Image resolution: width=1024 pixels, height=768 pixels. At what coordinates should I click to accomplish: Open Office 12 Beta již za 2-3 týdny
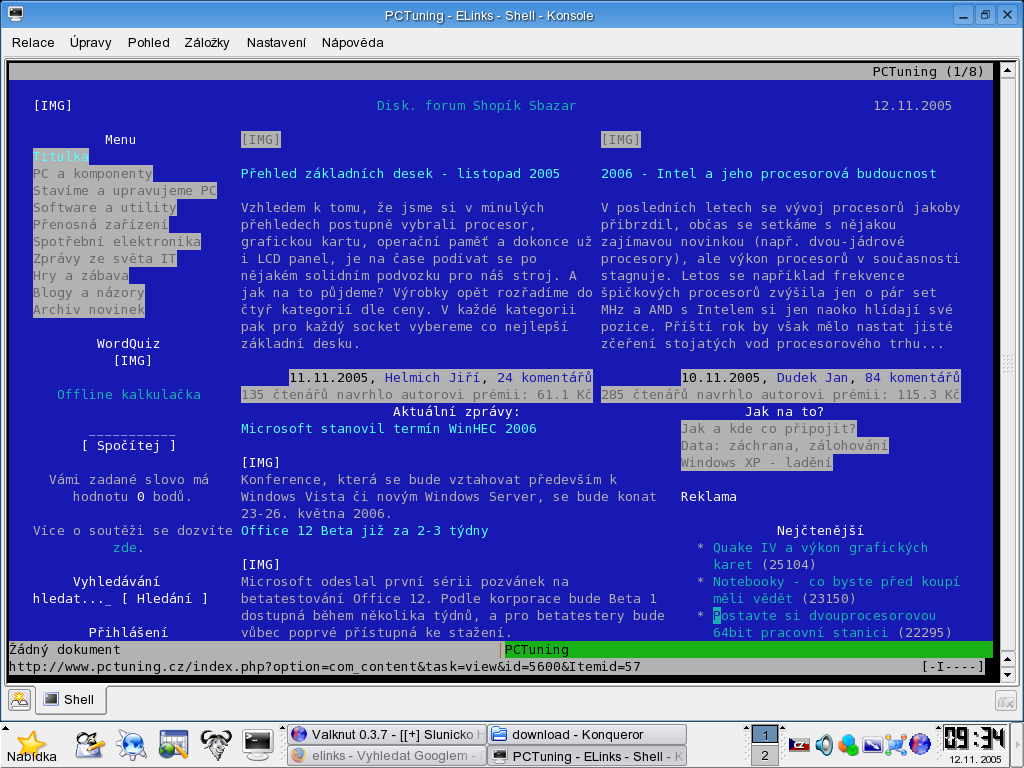(x=364, y=530)
